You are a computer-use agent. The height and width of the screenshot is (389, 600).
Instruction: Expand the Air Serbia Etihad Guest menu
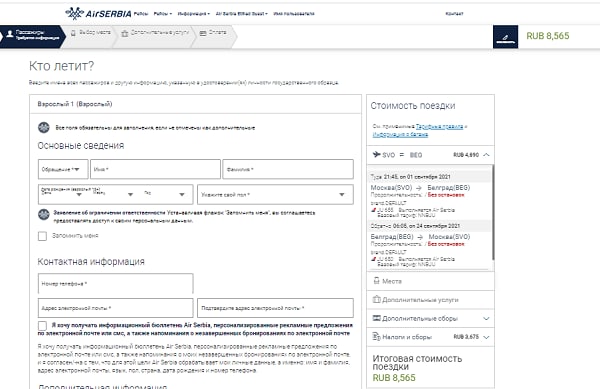[x=241, y=13]
